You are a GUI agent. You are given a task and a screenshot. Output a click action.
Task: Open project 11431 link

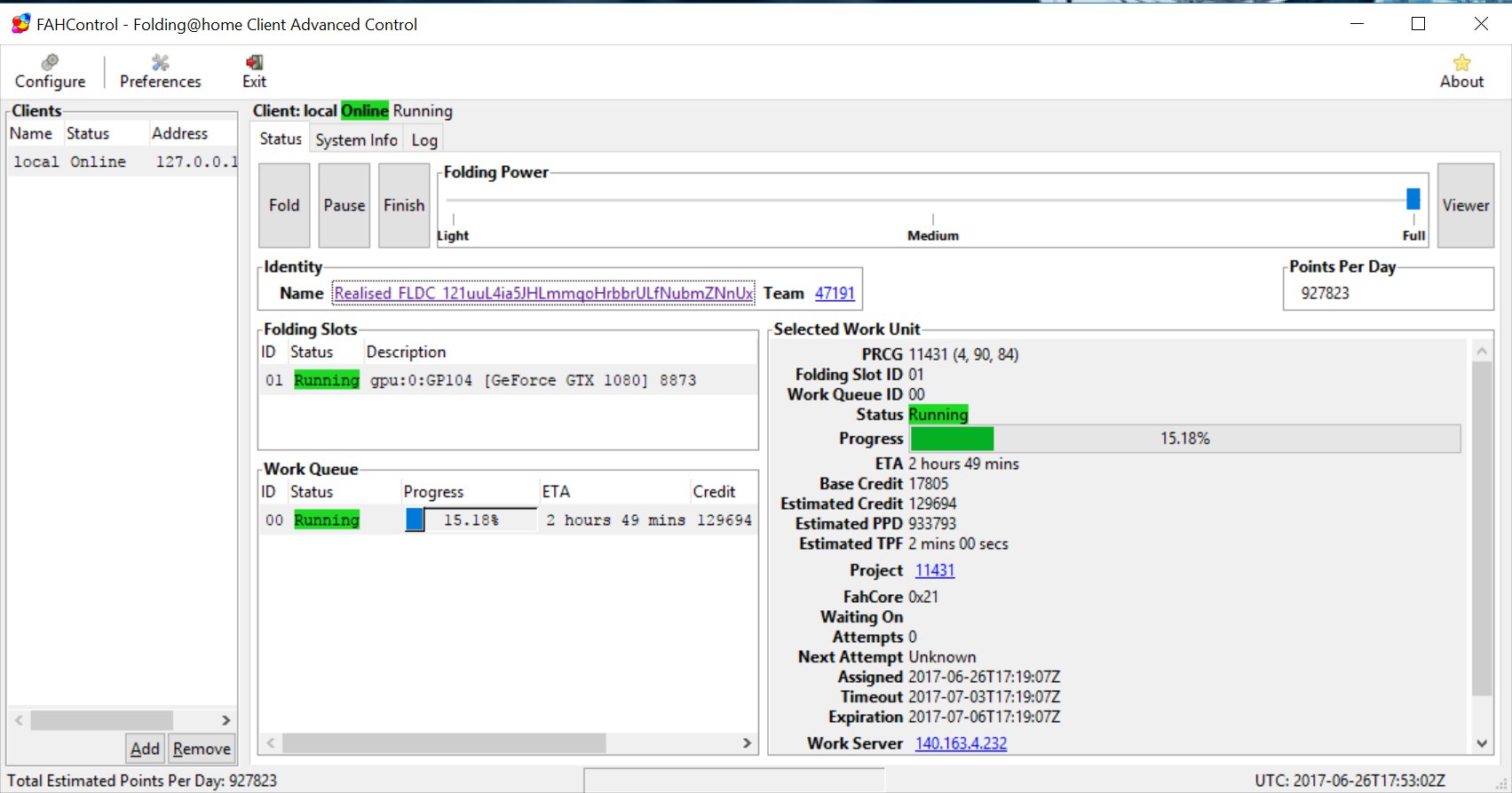coord(935,570)
